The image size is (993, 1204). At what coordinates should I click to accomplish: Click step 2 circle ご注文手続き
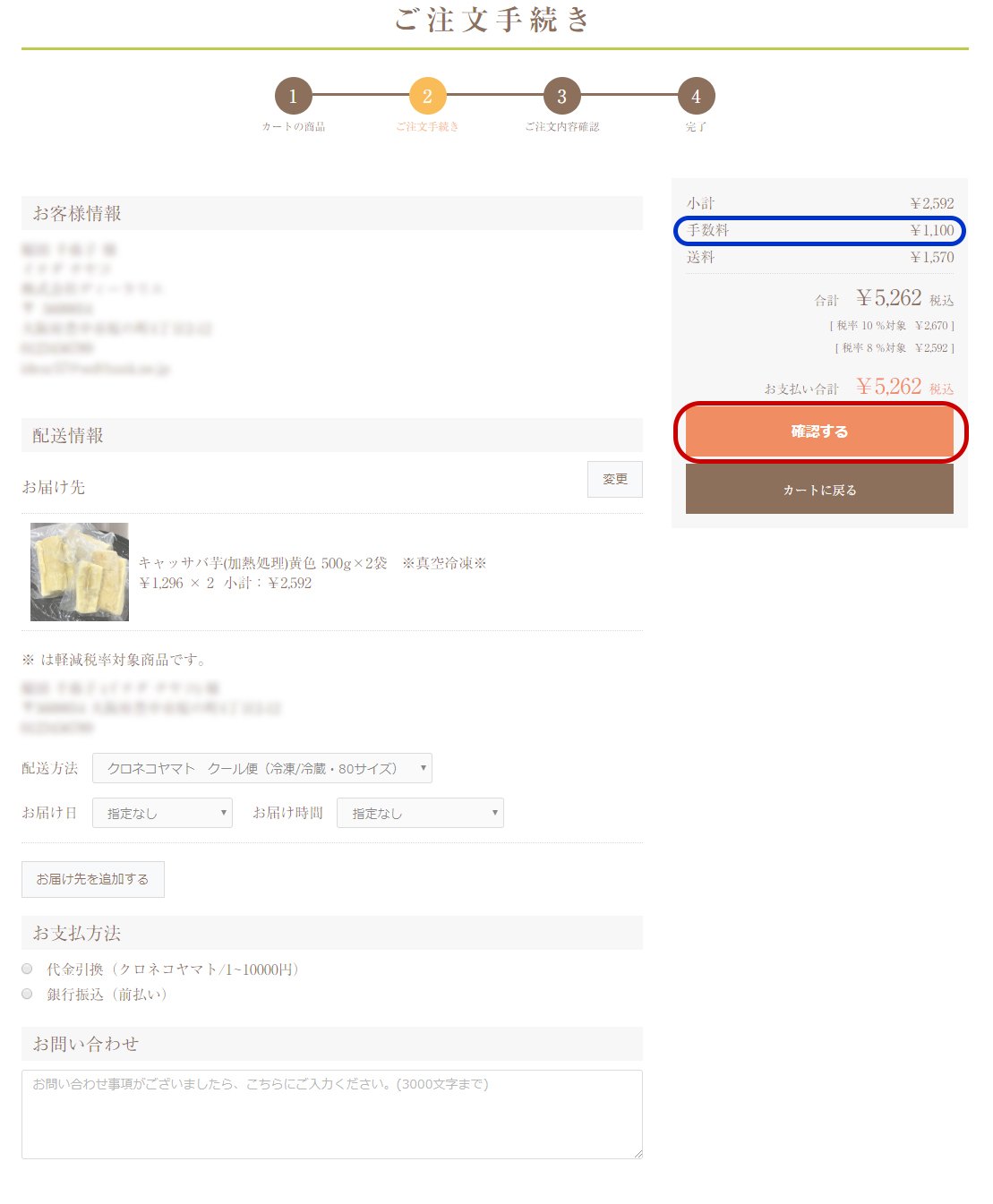pyautogui.click(x=427, y=97)
